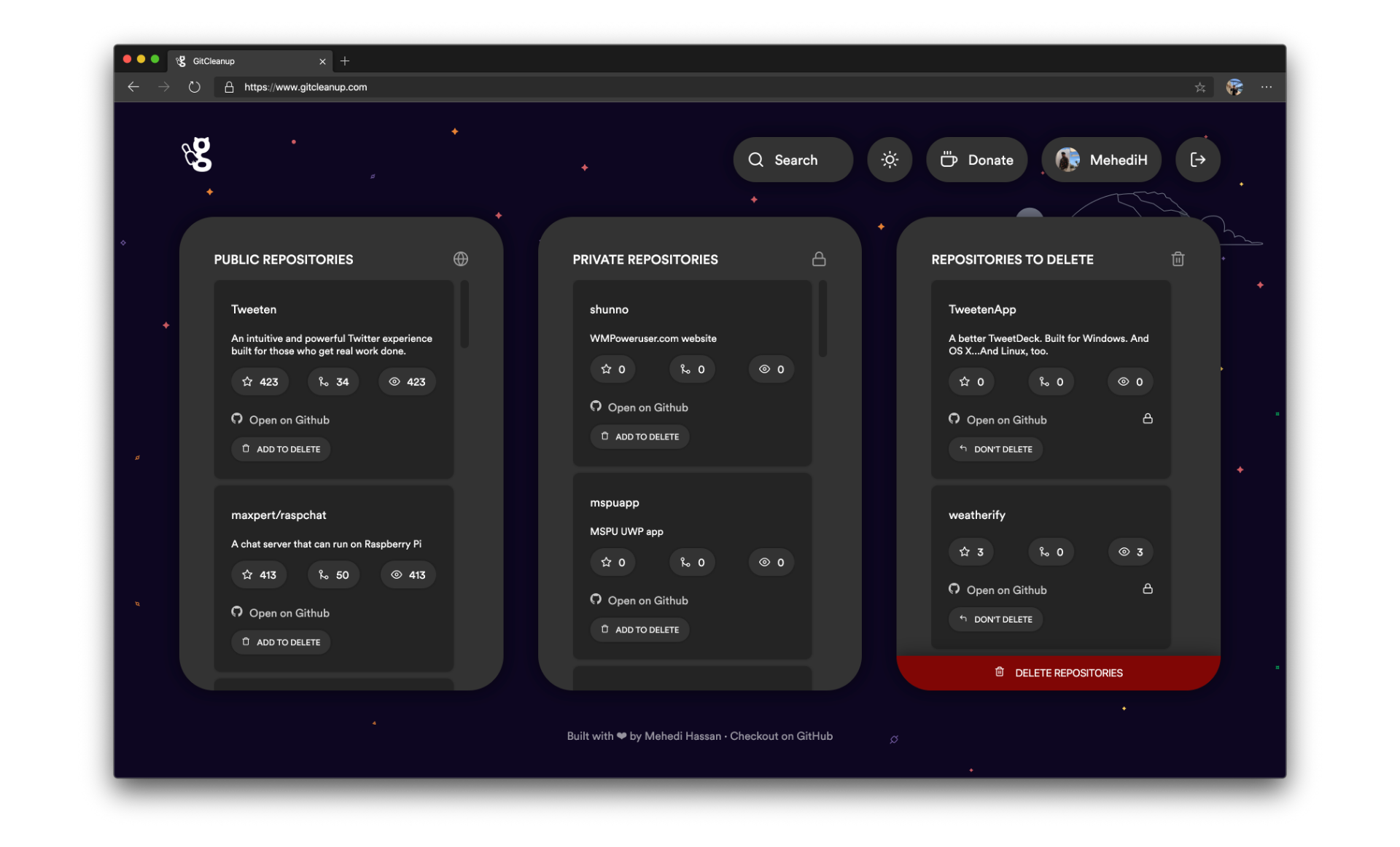Click the logout icon button
Screen dimensions: 1400x847
point(1197,160)
